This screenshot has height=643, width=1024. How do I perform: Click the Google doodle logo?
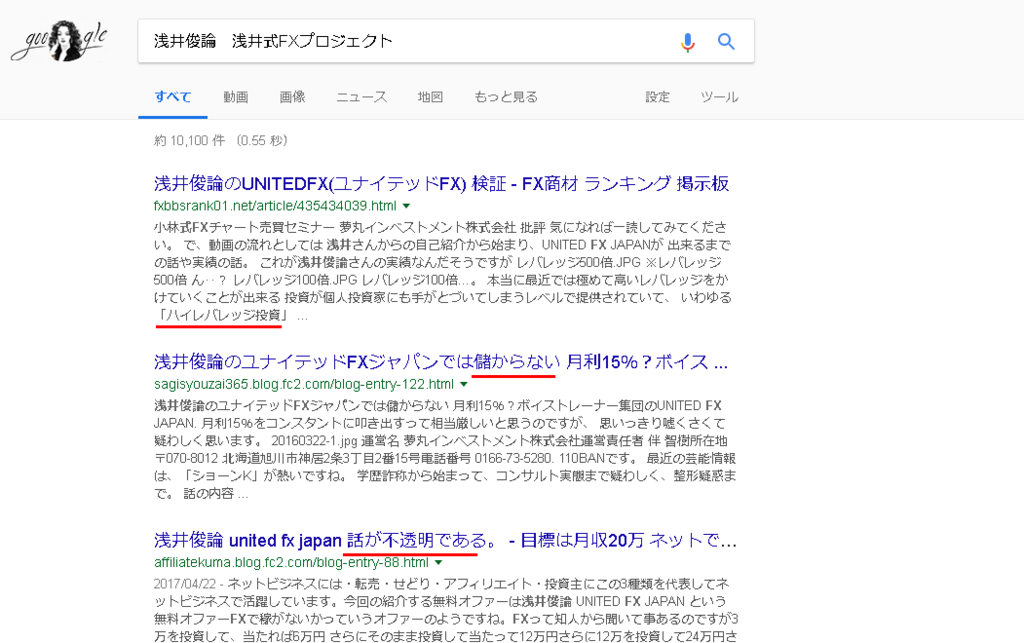[x=59, y=40]
